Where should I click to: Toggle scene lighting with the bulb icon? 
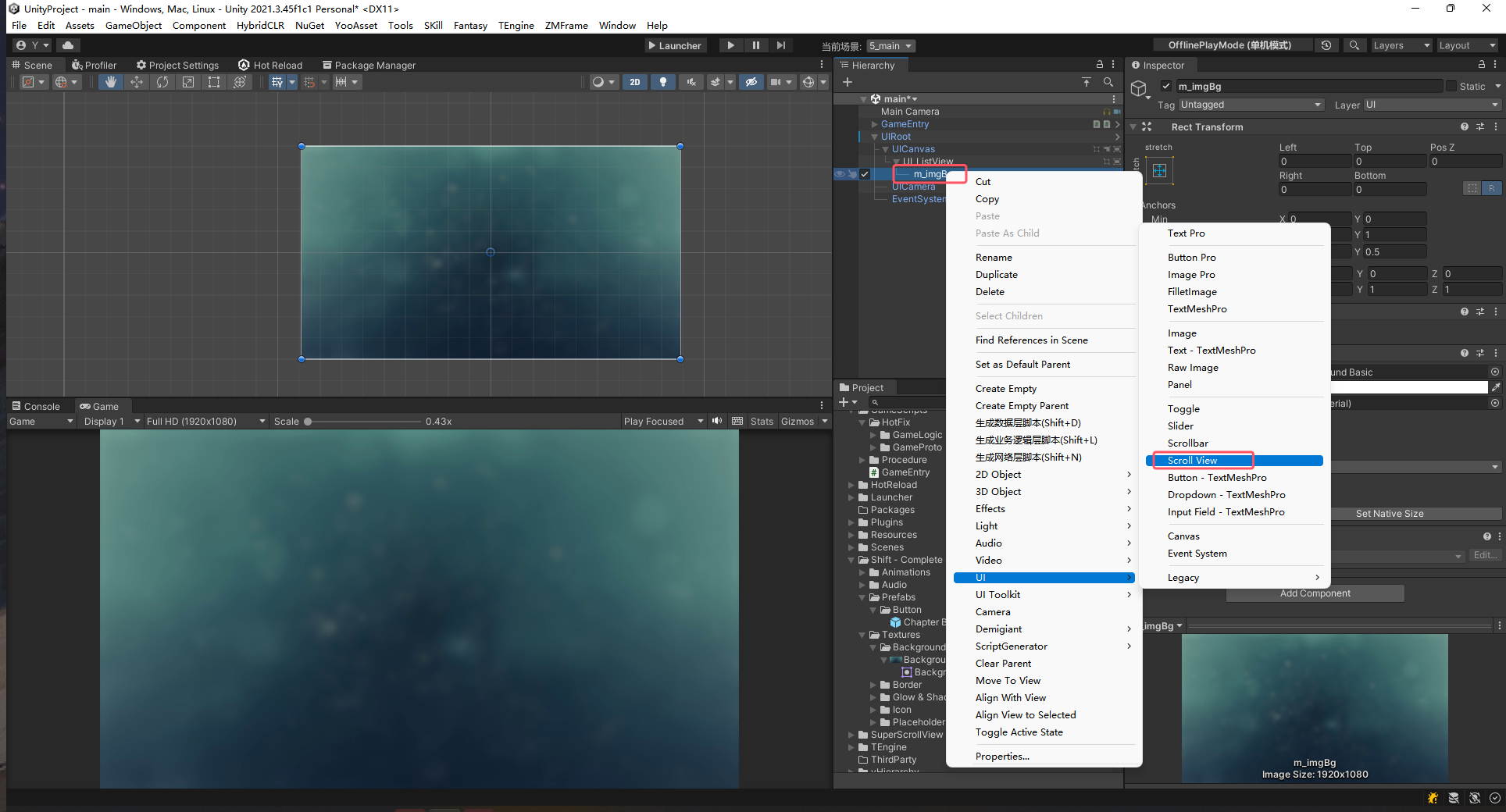click(x=662, y=81)
